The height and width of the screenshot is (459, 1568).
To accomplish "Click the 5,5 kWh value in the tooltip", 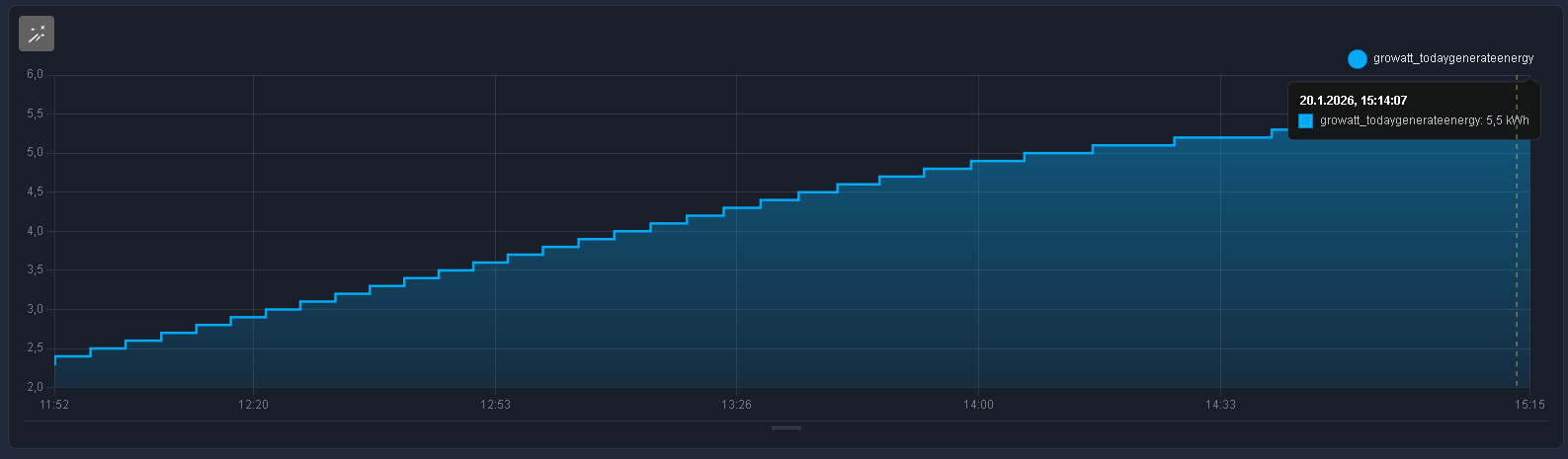I will (x=1507, y=120).
